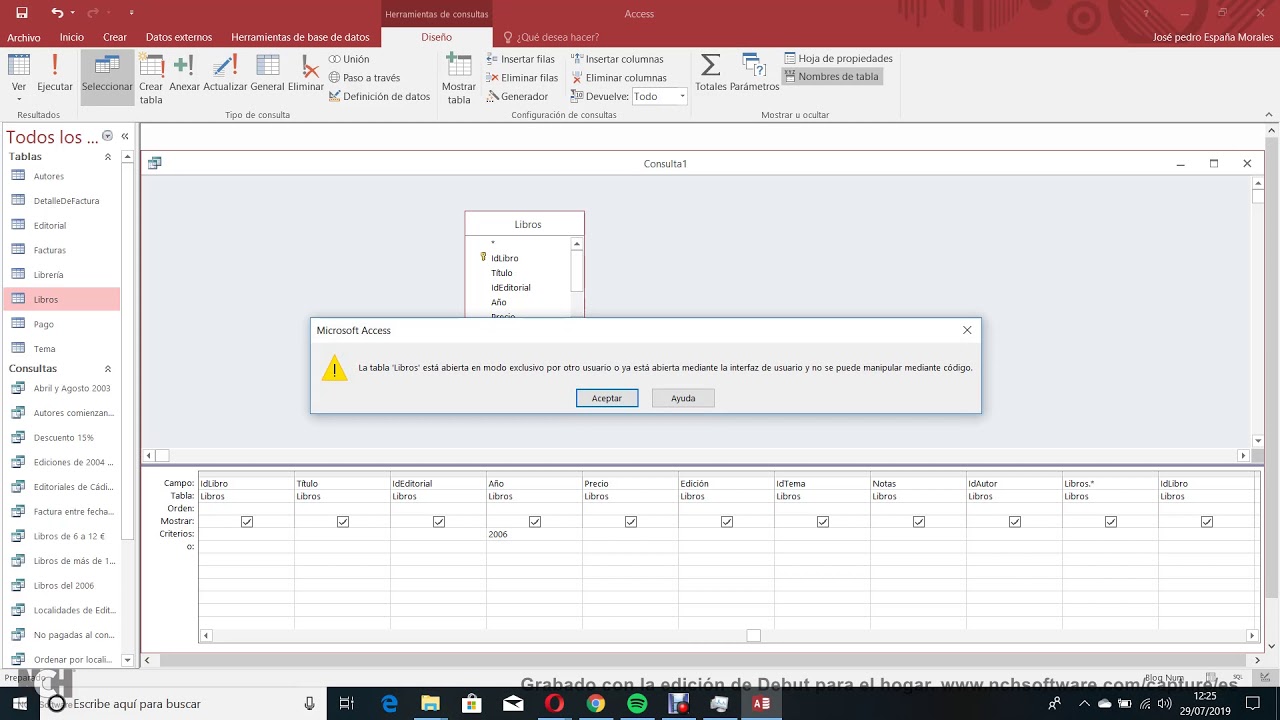Uncheck Mostrar for Notas column
The width and height of the screenshot is (1280, 720).
coord(919,522)
